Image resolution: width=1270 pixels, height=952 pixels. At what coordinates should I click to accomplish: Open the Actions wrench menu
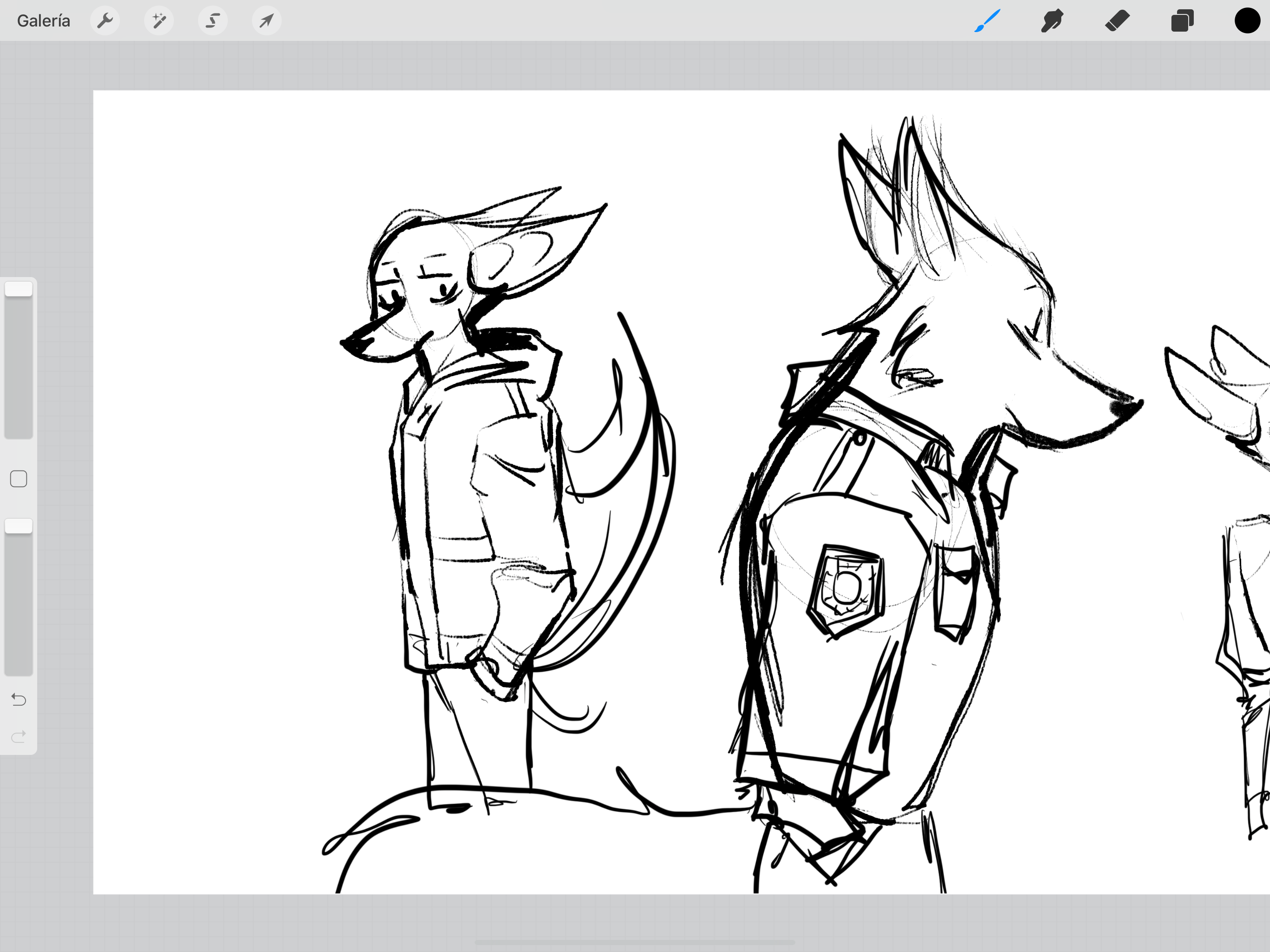coord(105,20)
